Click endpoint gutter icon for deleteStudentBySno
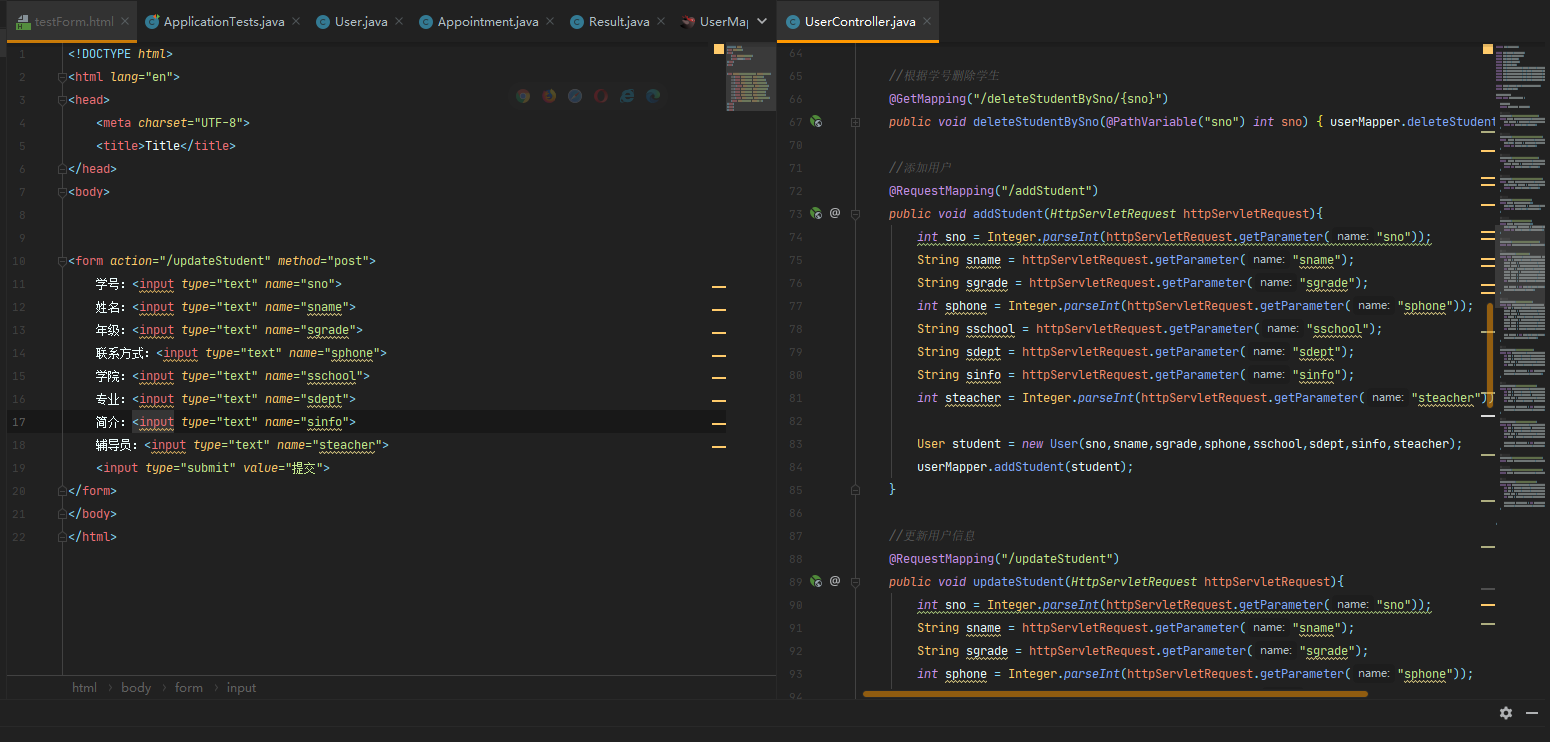The height and width of the screenshot is (742, 1550). click(x=816, y=121)
